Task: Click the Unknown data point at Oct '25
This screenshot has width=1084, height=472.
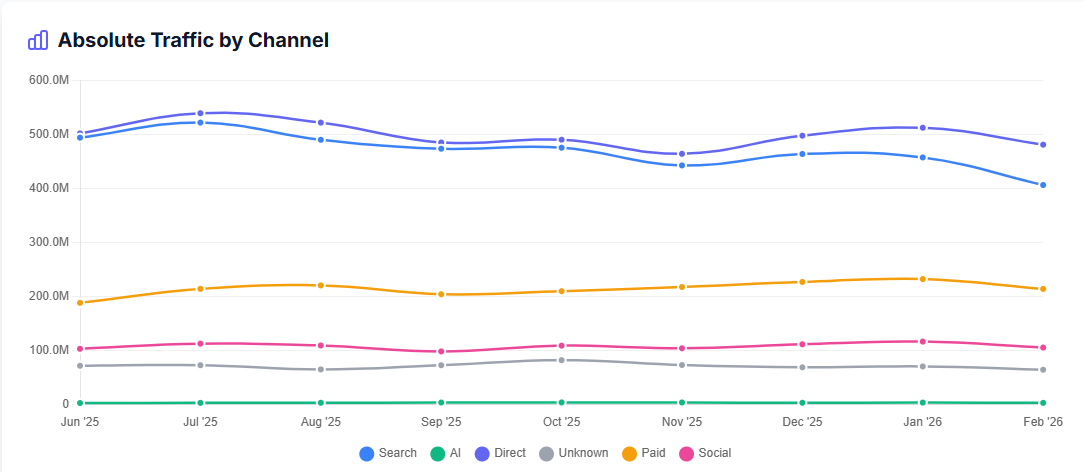Action: (x=561, y=360)
